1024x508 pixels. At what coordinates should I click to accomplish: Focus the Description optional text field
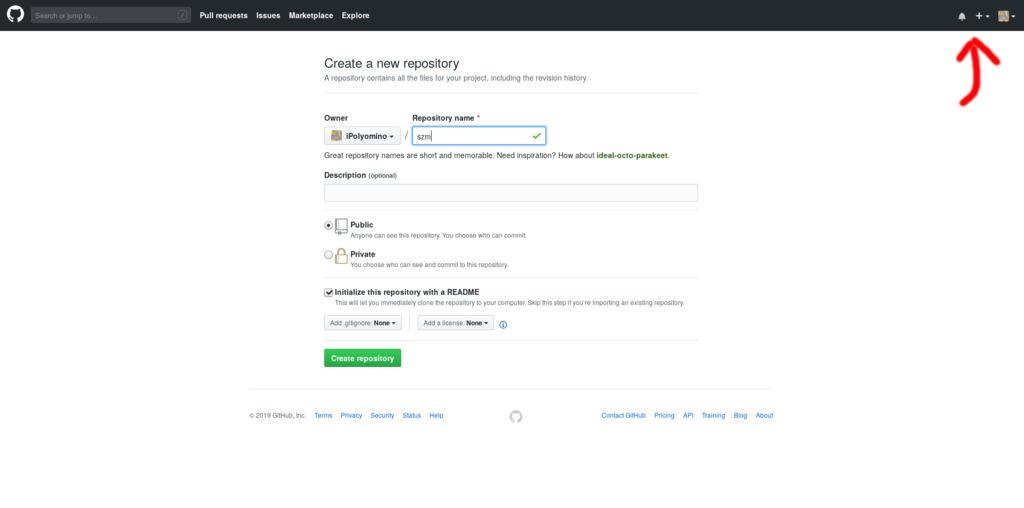tap(511, 193)
